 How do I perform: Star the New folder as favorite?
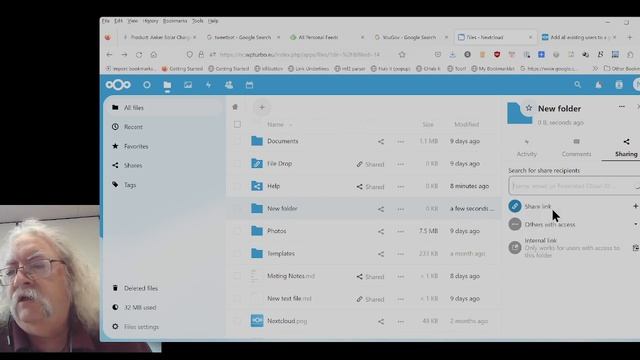(529, 108)
